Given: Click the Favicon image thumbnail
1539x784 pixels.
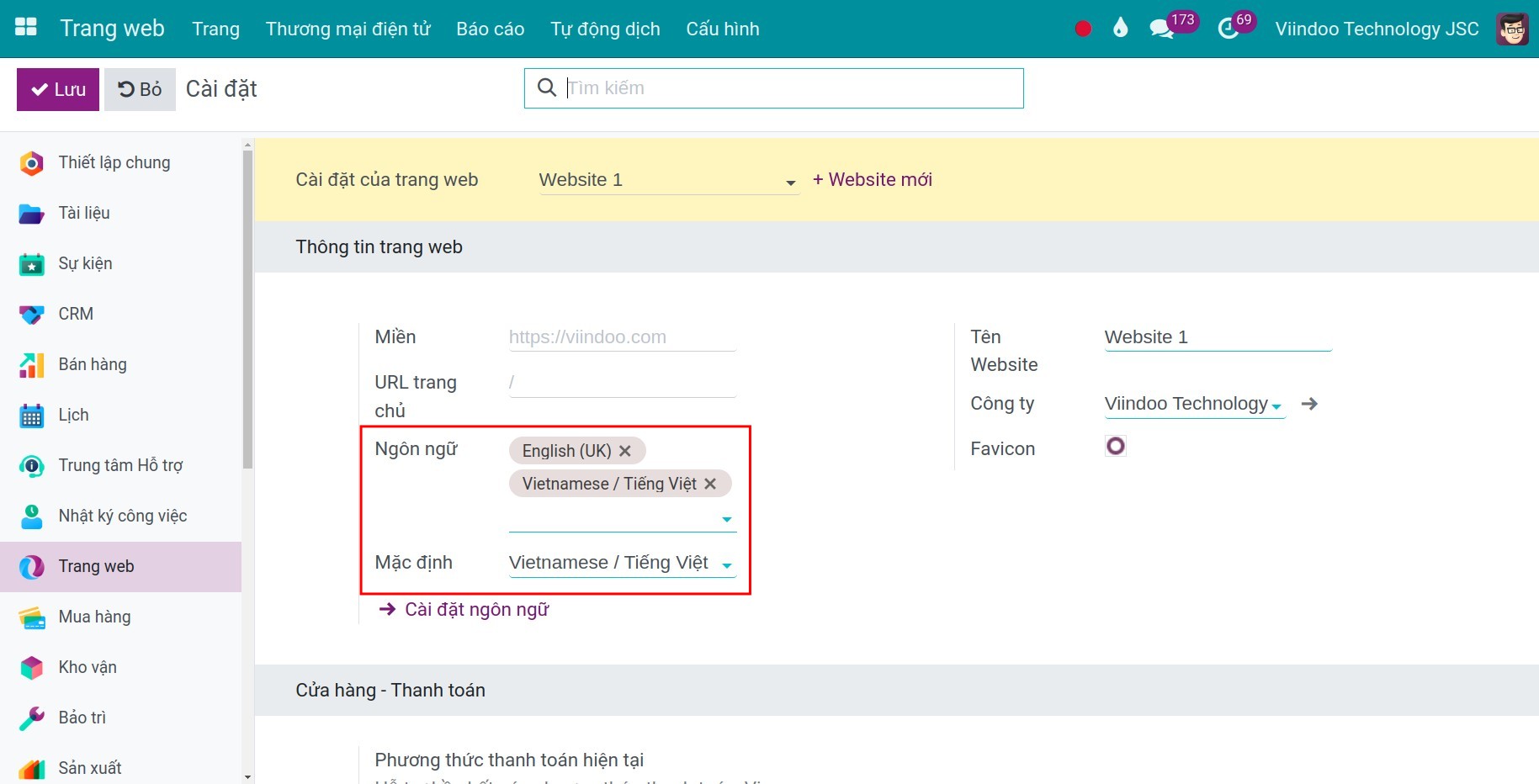Looking at the screenshot, I should click(x=1116, y=446).
